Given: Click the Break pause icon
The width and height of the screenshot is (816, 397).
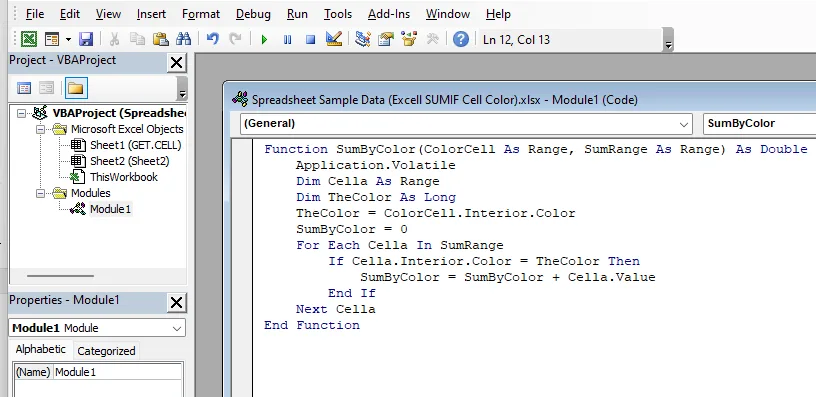Looking at the screenshot, I should click(x=287, y=40).
